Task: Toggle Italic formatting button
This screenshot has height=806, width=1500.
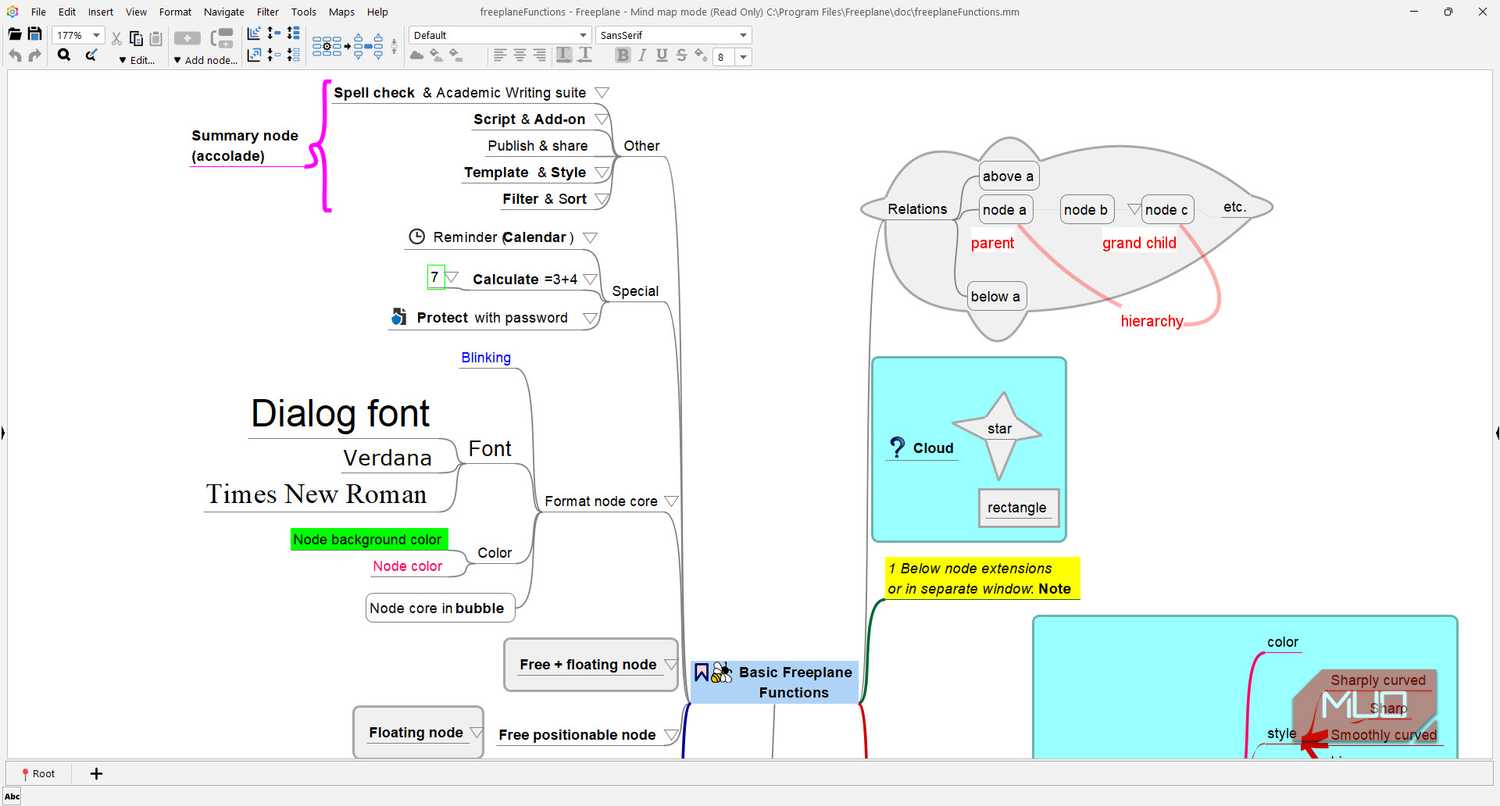Action: pos(642,55)
